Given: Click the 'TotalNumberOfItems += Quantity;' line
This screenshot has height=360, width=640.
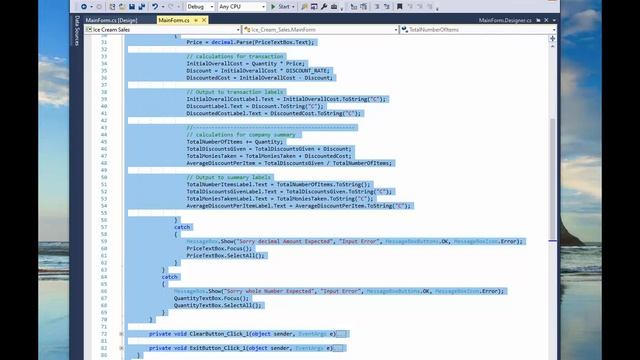Looking at the screenshot, I should [235, 142].
